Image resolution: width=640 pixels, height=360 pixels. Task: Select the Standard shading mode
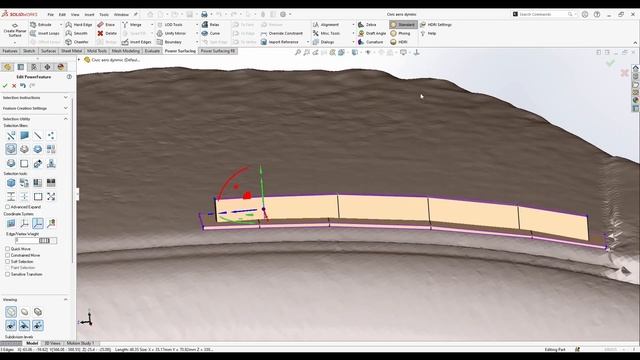pos(403,24)
